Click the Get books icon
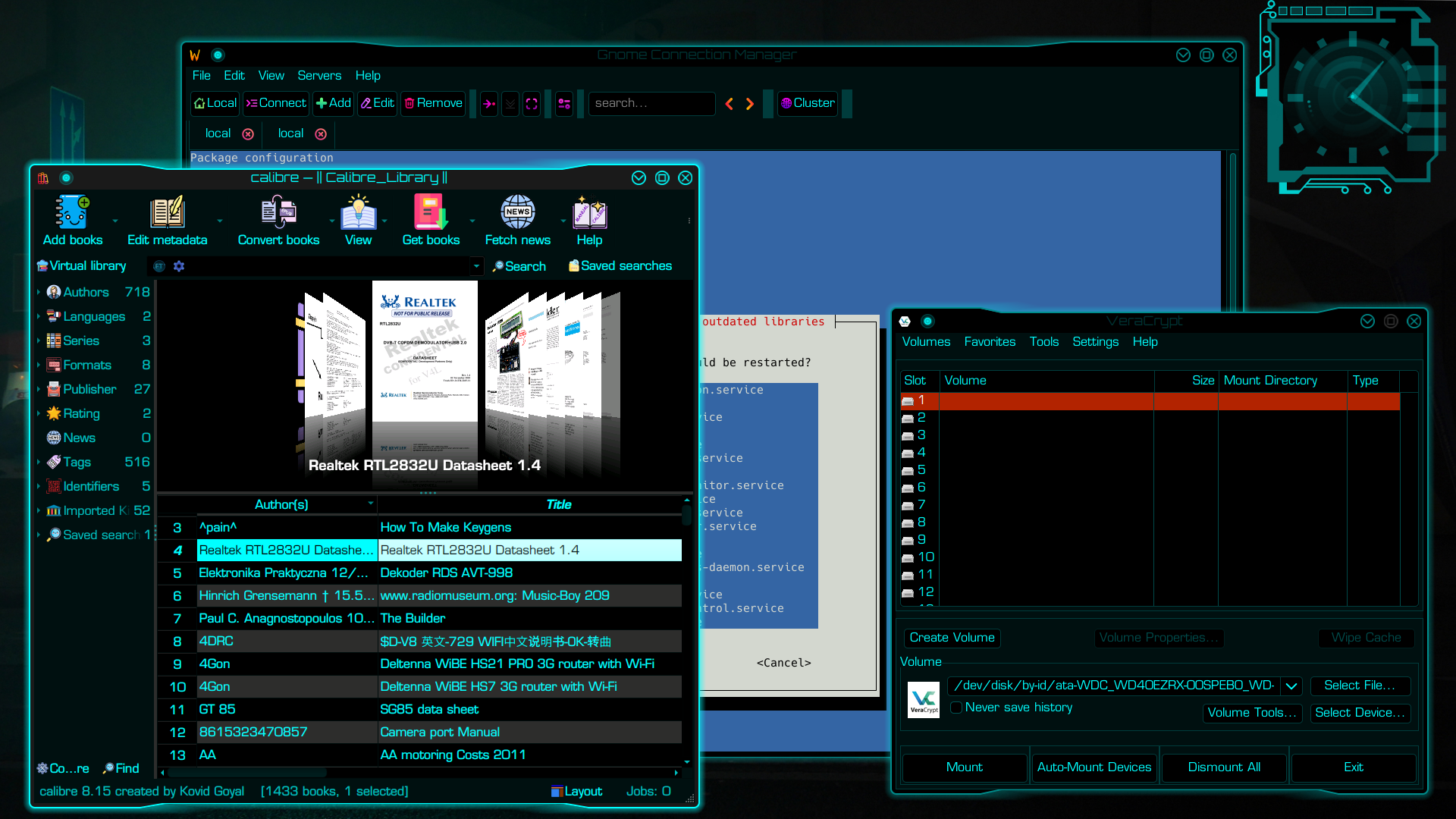Screen dimensions: 1456x819 click(x=430, y=213)
